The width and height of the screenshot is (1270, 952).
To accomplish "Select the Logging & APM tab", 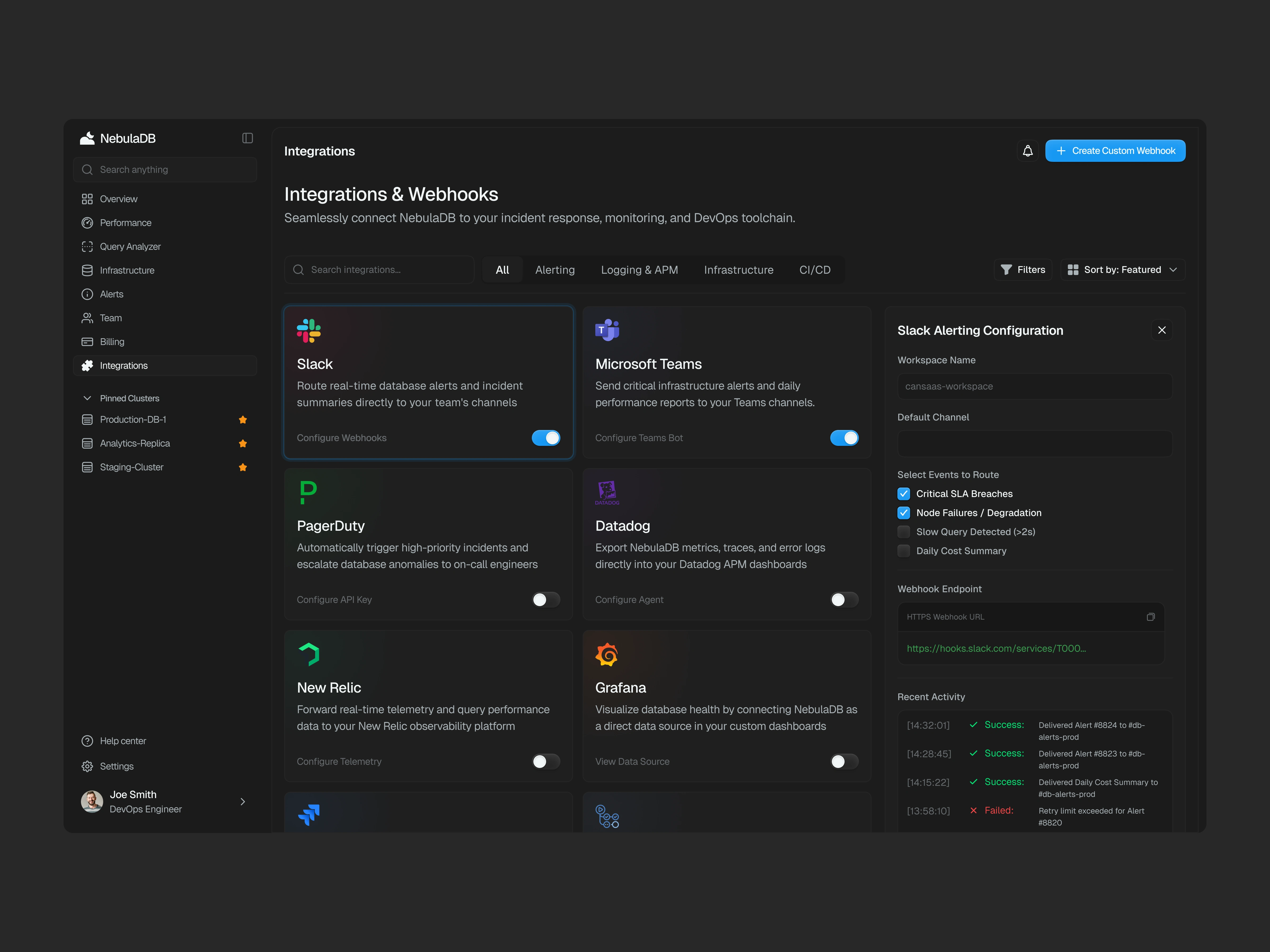I will (x=639, y=270).
